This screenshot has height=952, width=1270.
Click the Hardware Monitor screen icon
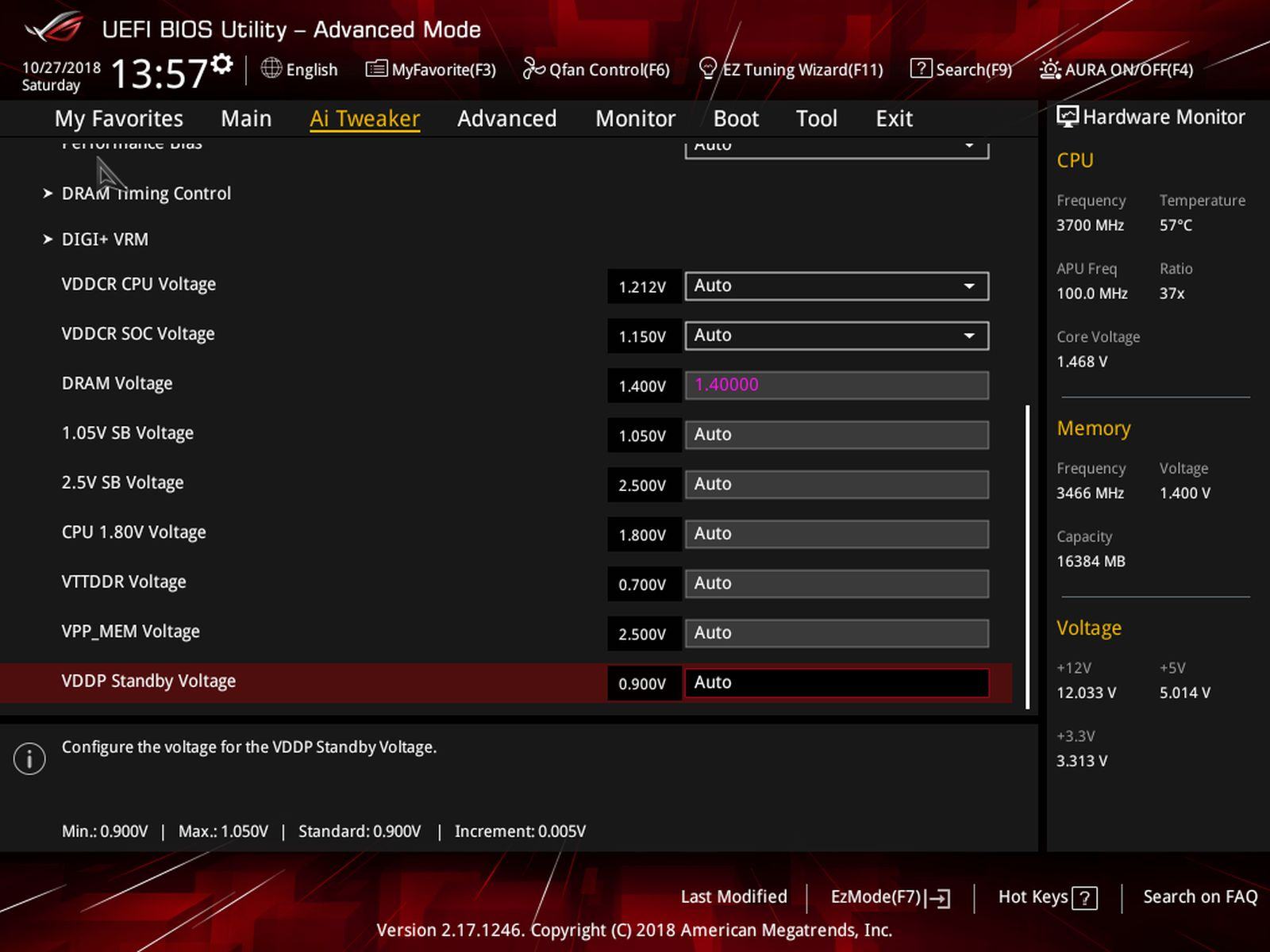pyautogui.click(x=1068, y=117)
